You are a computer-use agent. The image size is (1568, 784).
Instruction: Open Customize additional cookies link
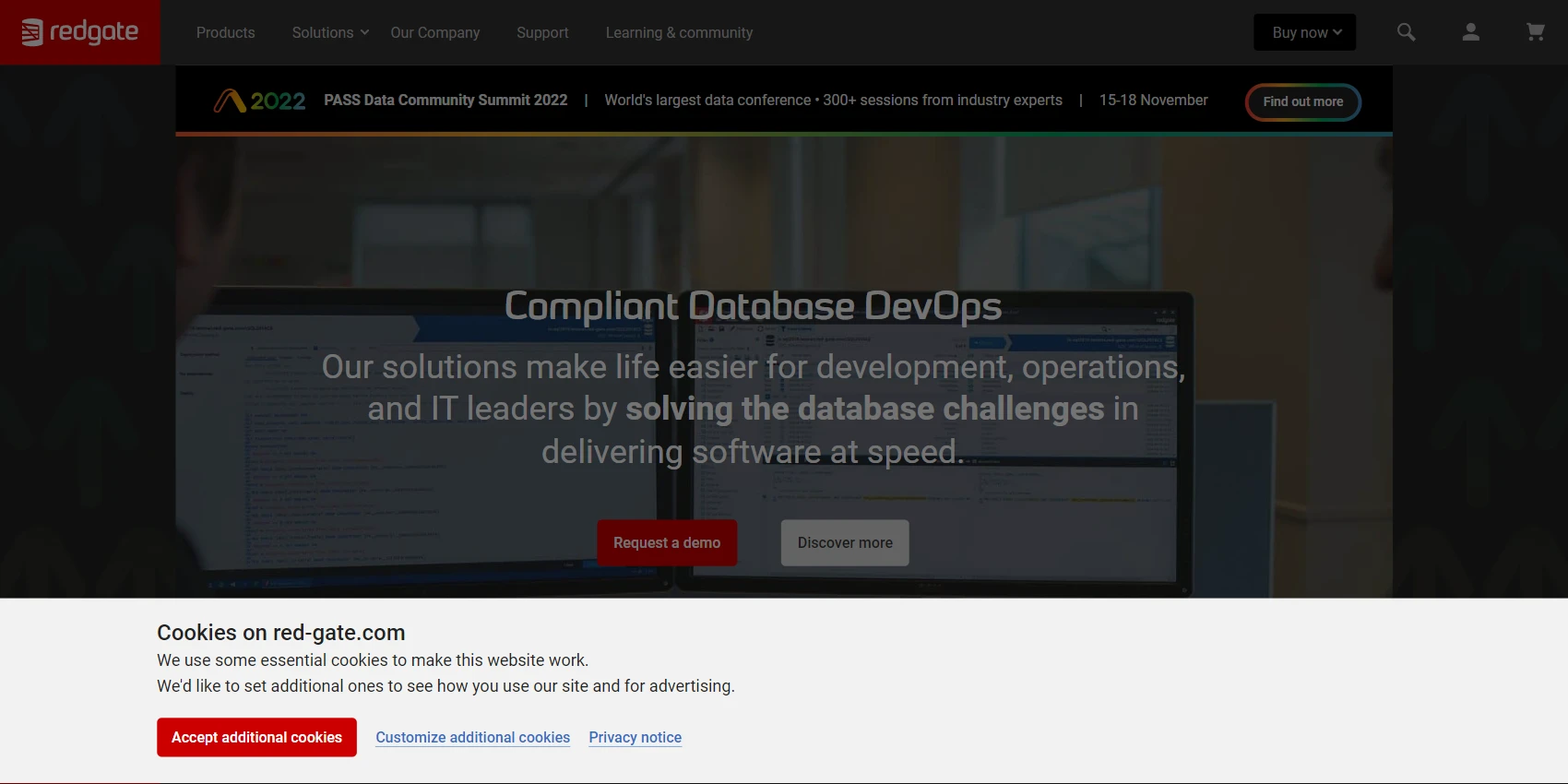(x=472, y=738)
